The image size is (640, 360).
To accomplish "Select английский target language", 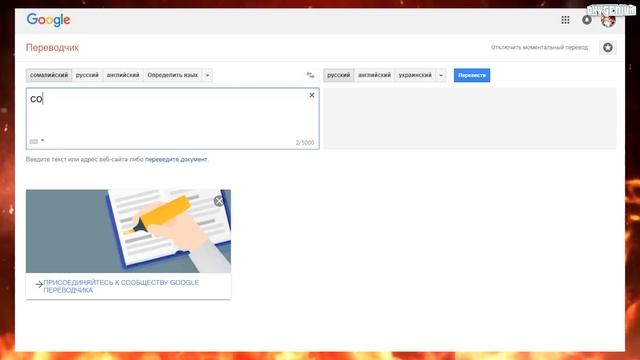I will pyautogui.click(x=375, y=75).
